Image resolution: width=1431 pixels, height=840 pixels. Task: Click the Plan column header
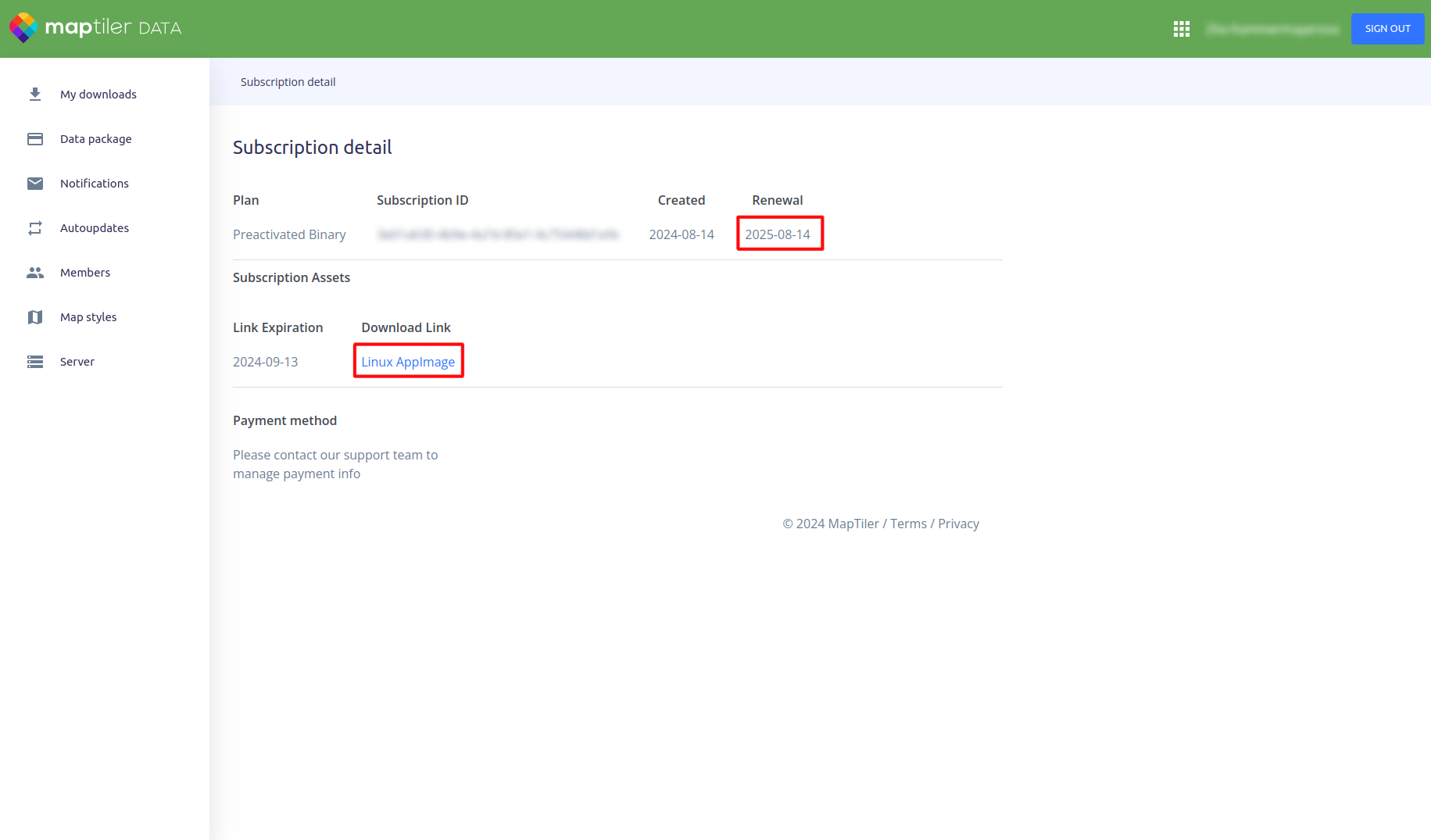(x=246, y=200)
